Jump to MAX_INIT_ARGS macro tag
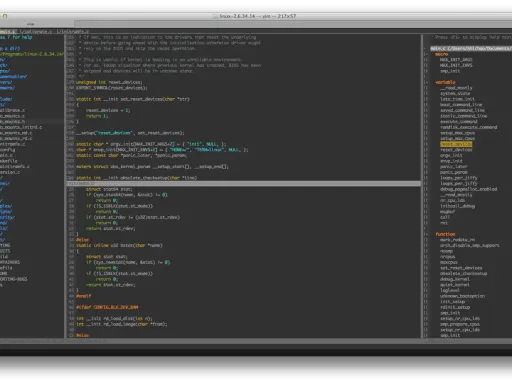 pos(456,60)
